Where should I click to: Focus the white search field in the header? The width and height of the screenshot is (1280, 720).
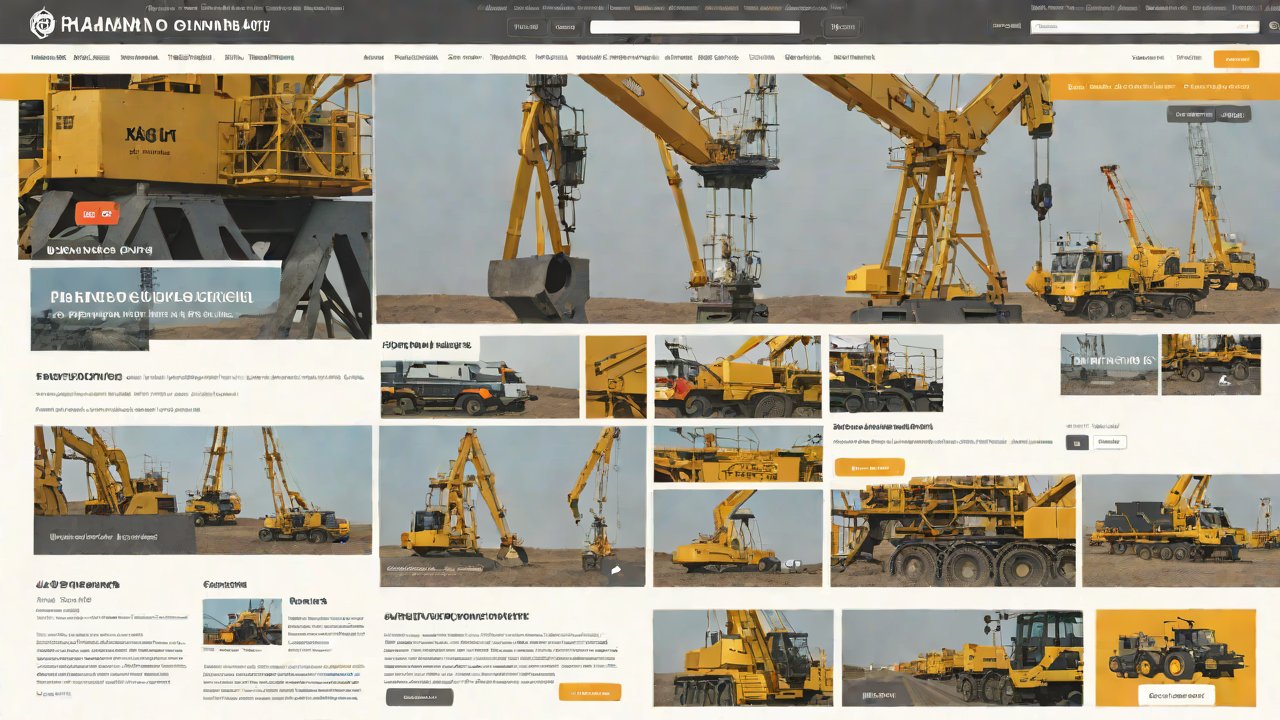coord(694,28)
